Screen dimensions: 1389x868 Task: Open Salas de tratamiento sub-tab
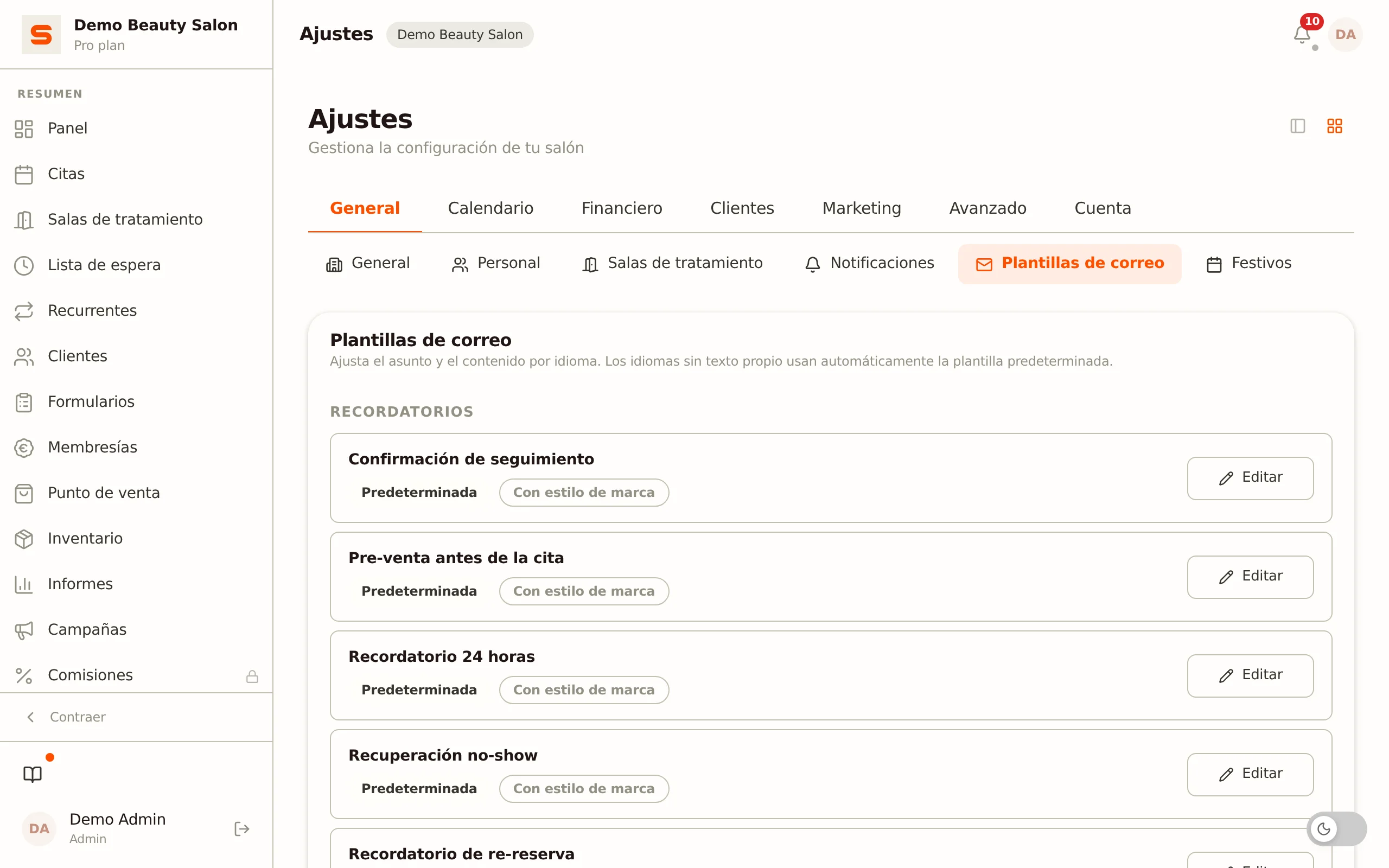(x=672, y=264)
